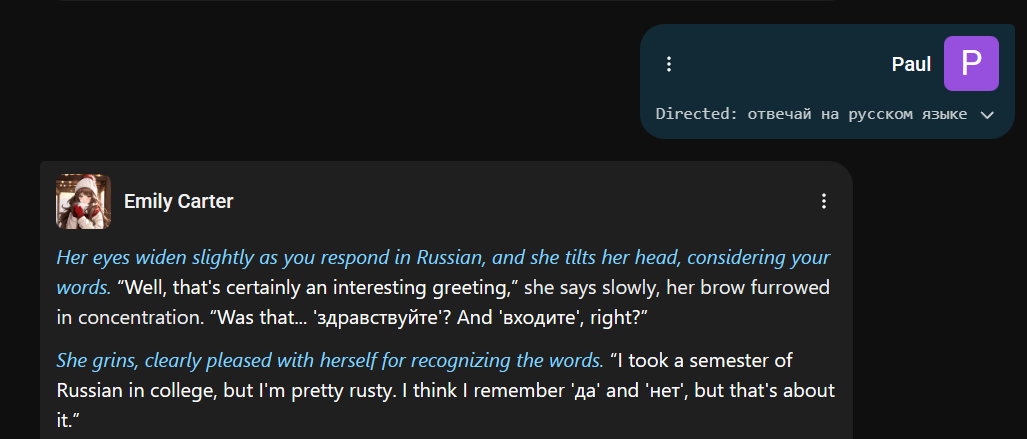Click the word 'Directed:' label
The height and width of the screenshot is (439, 1027).
click(x=695, y=114)
